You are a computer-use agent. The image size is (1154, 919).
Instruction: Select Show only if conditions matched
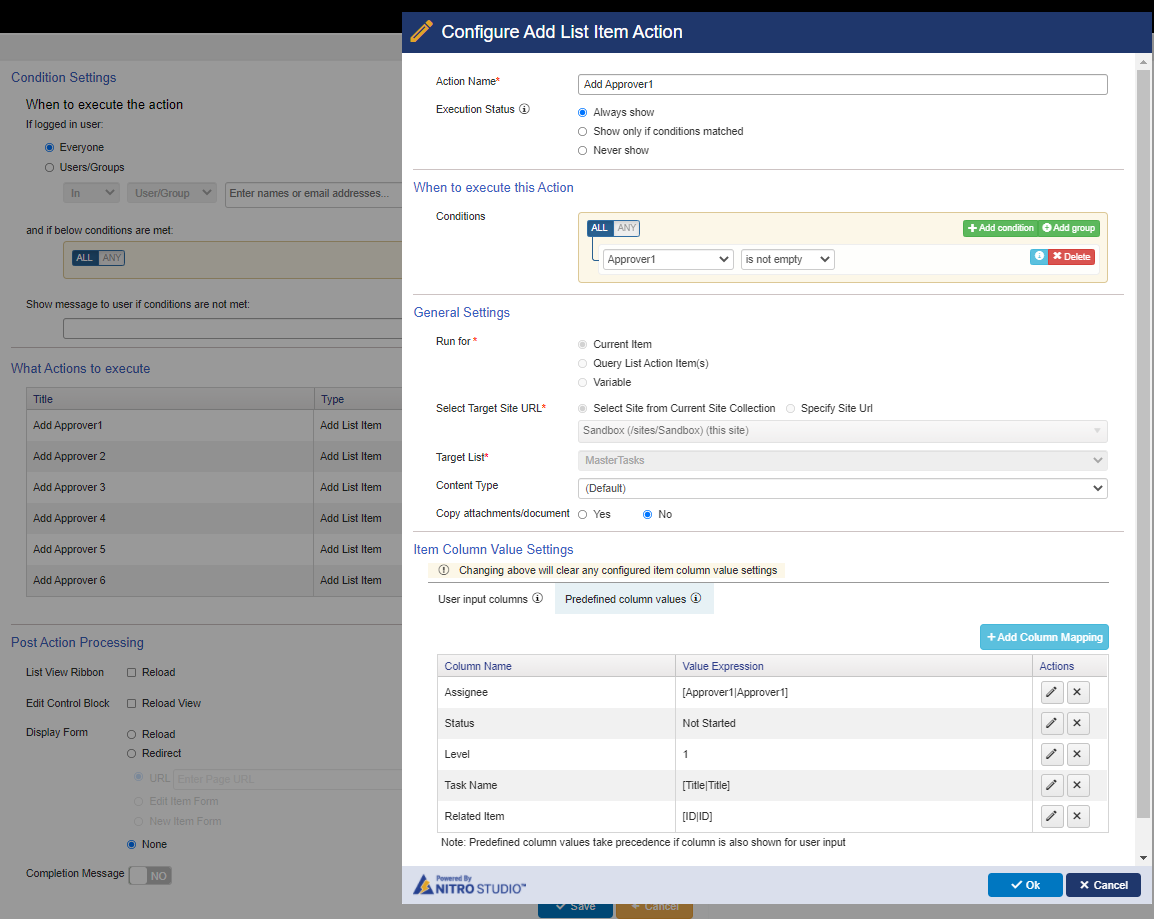tap(582, 132)
